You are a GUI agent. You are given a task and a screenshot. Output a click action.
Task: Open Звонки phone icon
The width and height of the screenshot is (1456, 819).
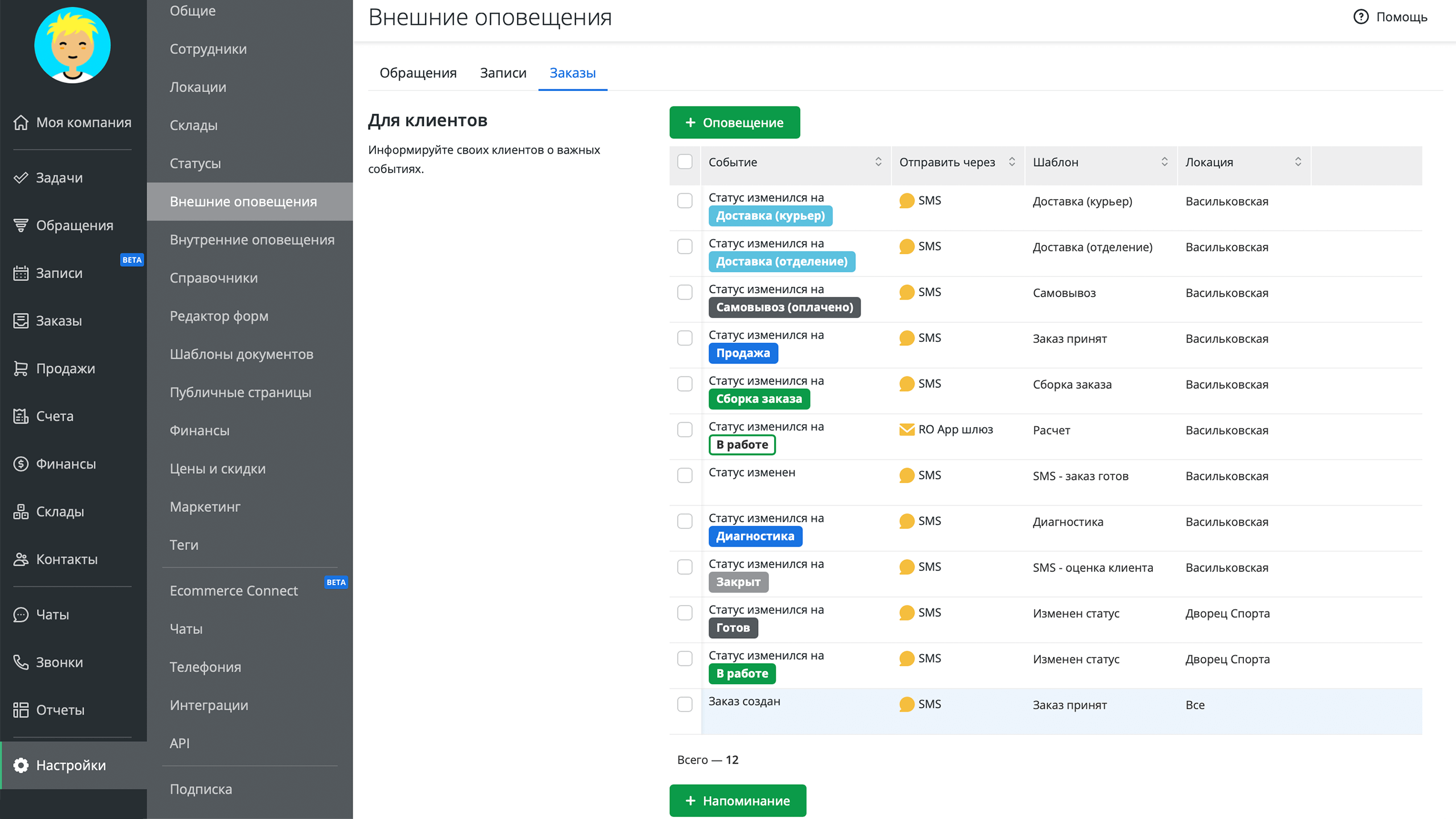pos(21,662)
